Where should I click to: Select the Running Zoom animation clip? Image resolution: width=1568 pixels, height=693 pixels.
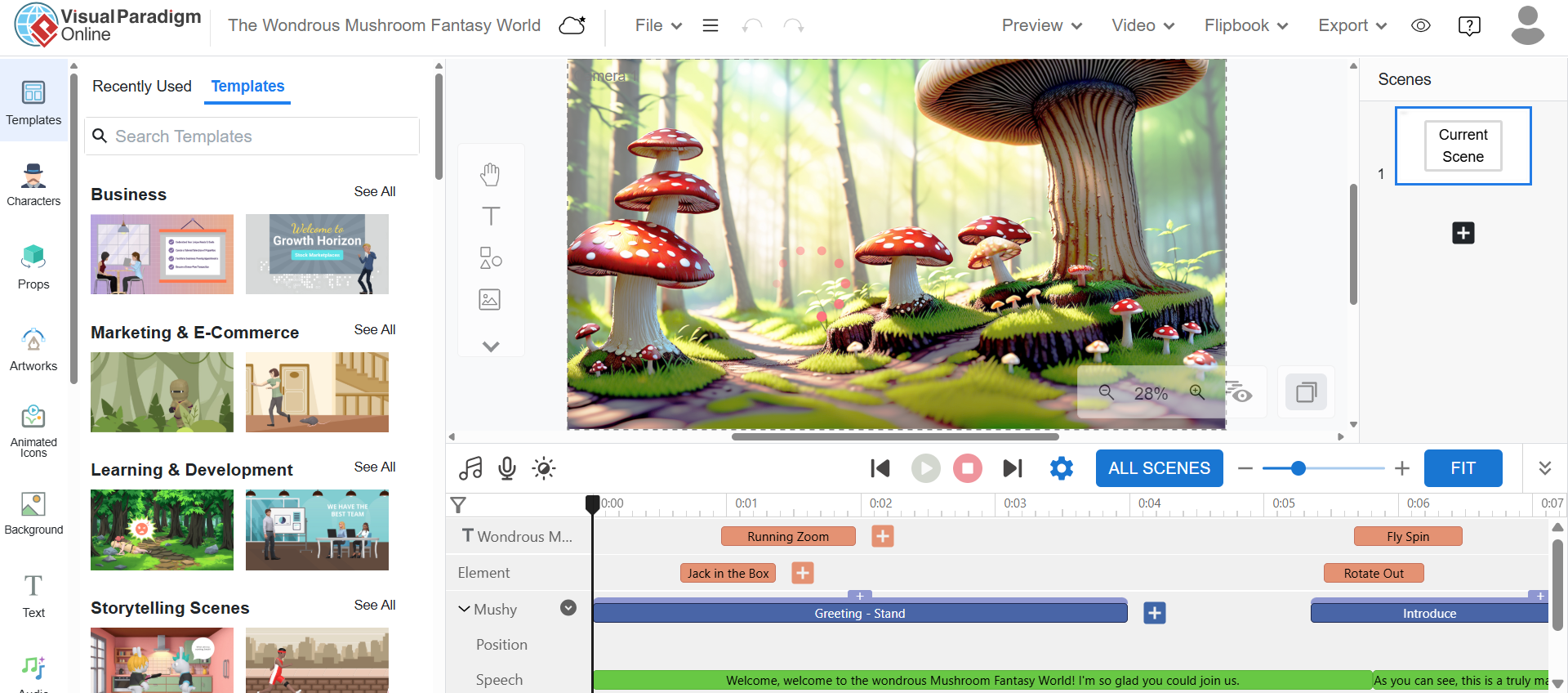click(788, 536)
